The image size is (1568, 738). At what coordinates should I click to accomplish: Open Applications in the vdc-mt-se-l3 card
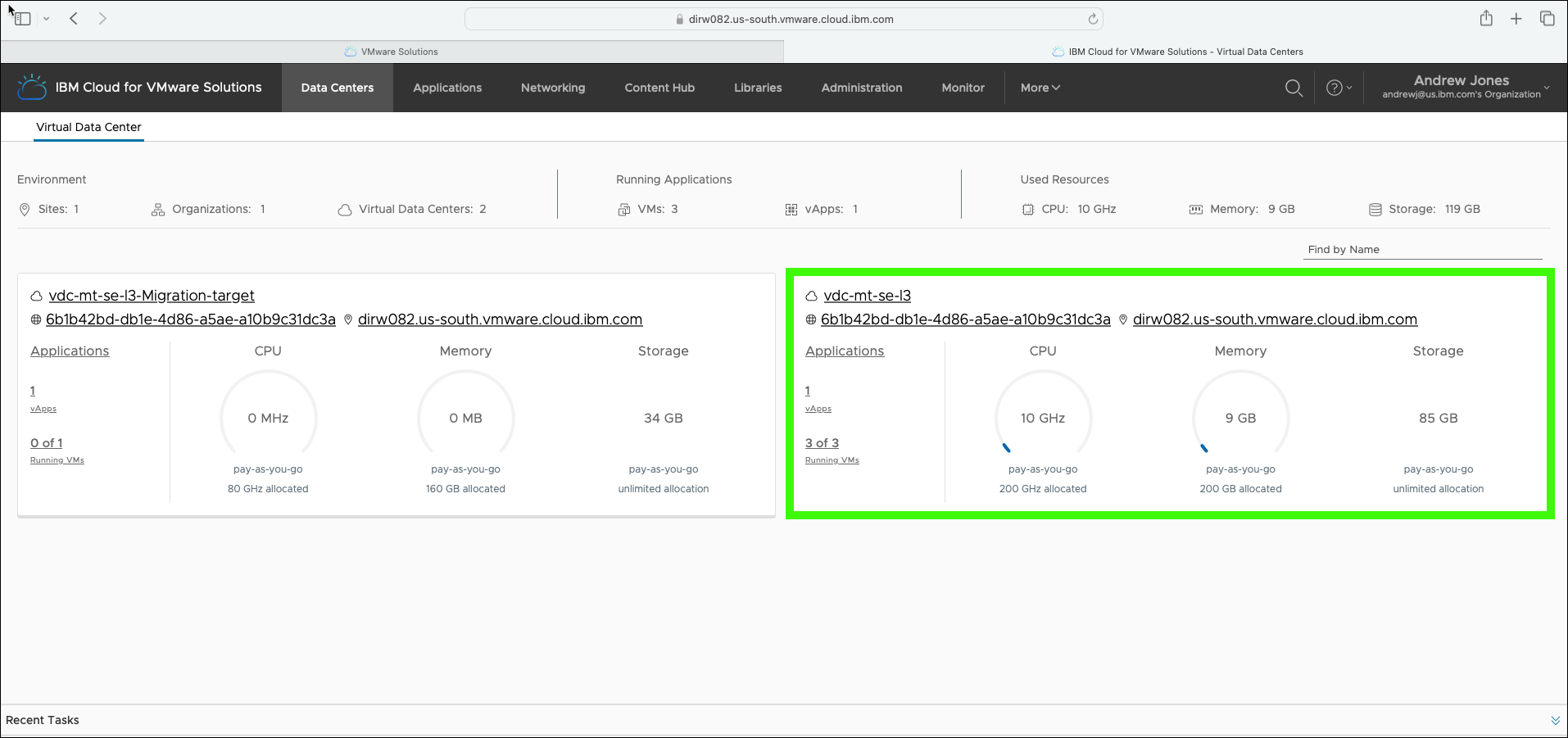(845, 351)
